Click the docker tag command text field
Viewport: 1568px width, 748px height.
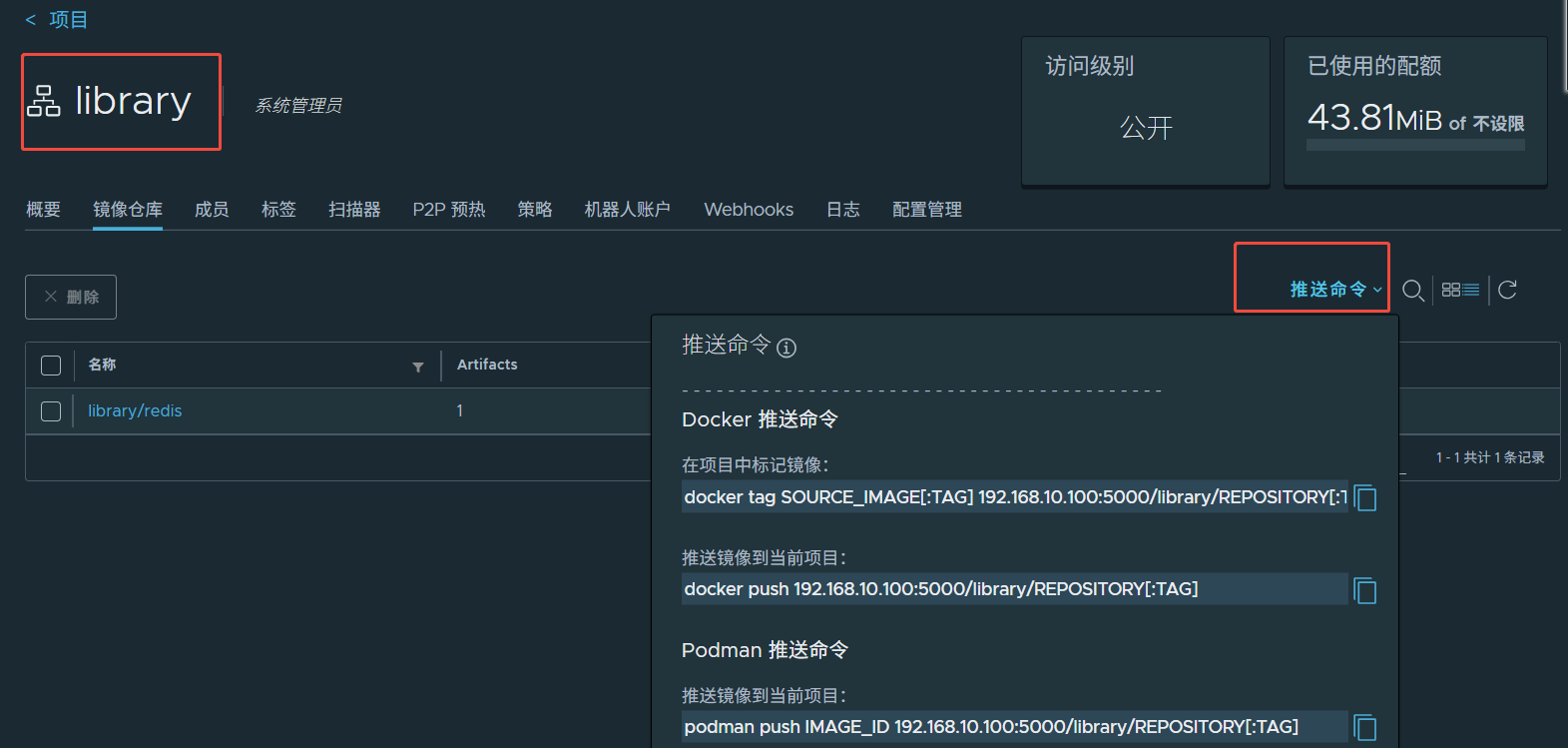(x=1014, y=496)
